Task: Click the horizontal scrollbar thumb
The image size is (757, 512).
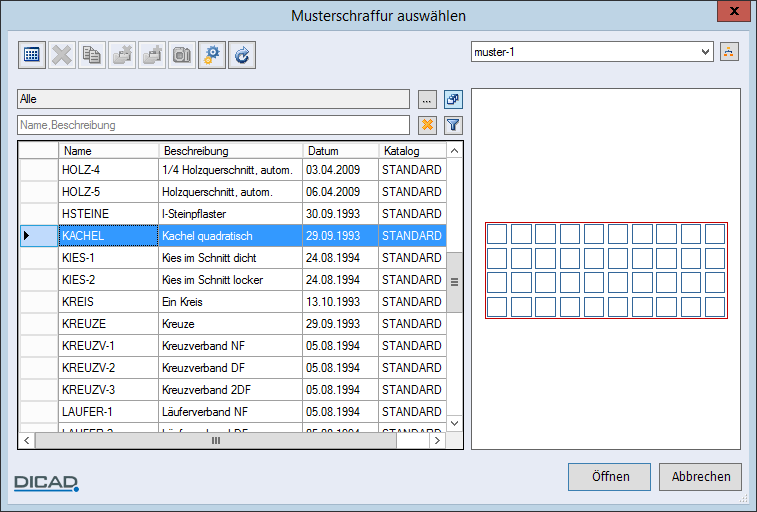Action: (x=216, y=440)
